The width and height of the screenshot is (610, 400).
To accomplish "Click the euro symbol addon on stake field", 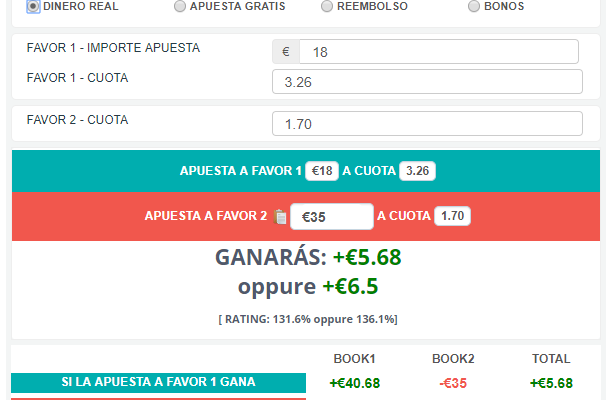I will tap(286, 52).
